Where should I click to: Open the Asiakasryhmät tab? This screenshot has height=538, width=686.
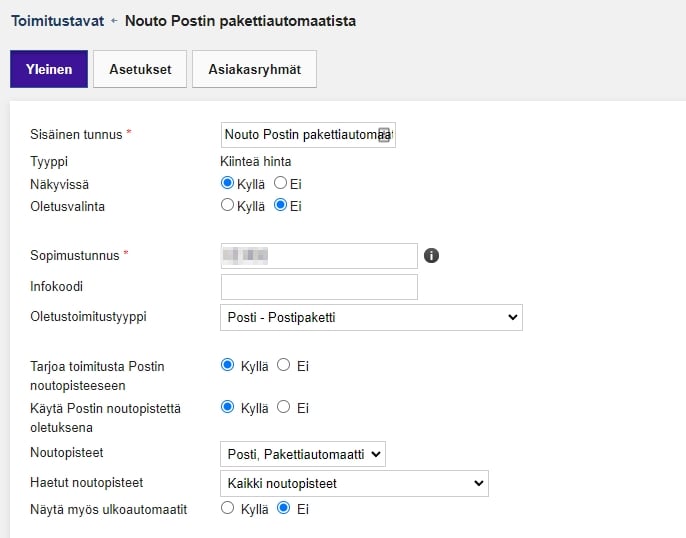click(x=254, y=69)
